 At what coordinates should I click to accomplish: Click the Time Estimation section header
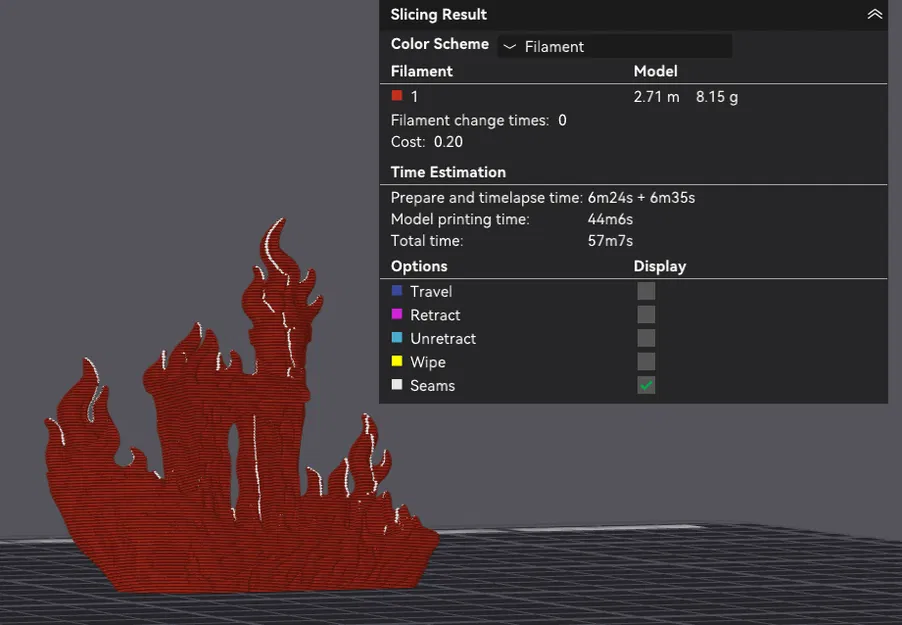click(448, 172)
